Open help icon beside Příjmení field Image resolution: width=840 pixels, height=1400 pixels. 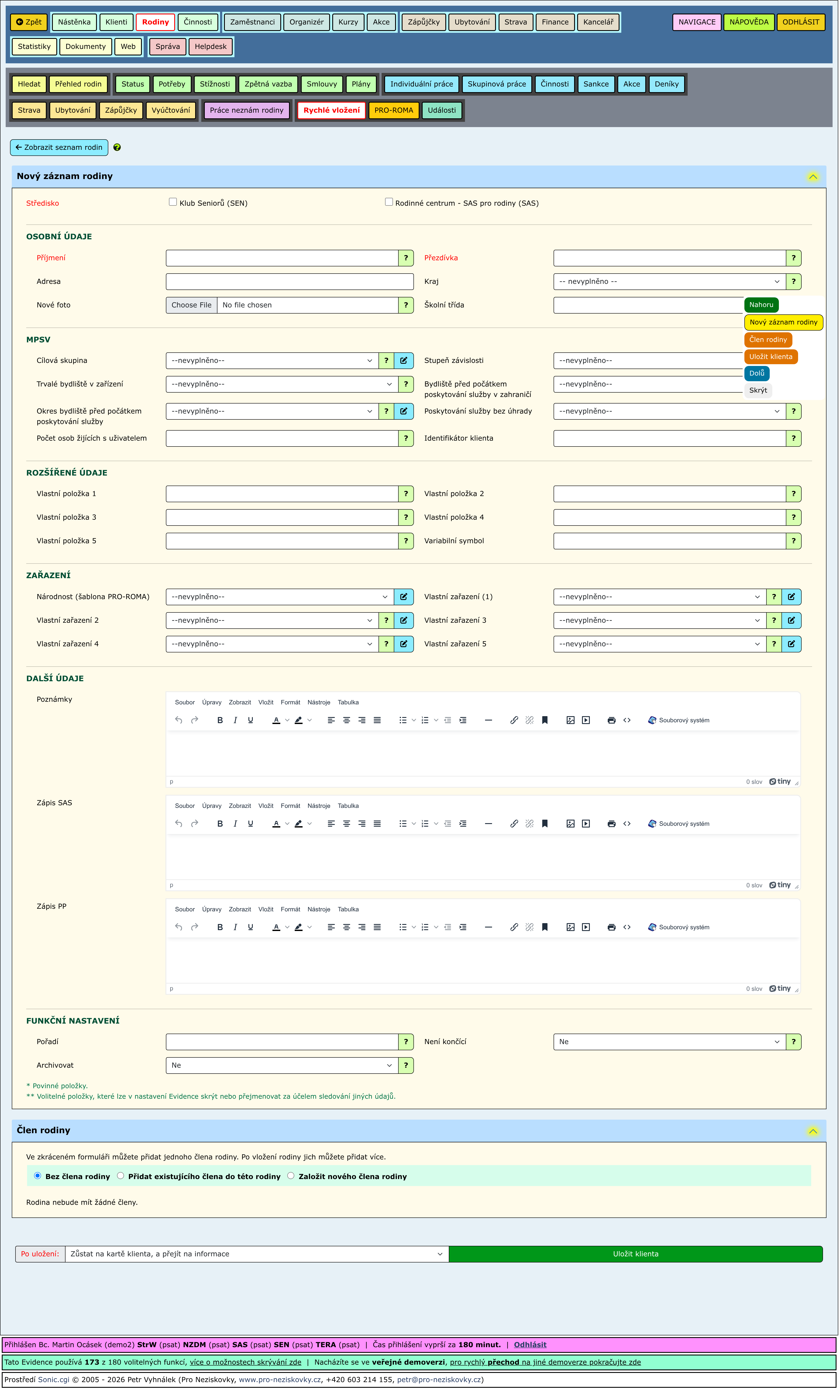coord(406,258)
